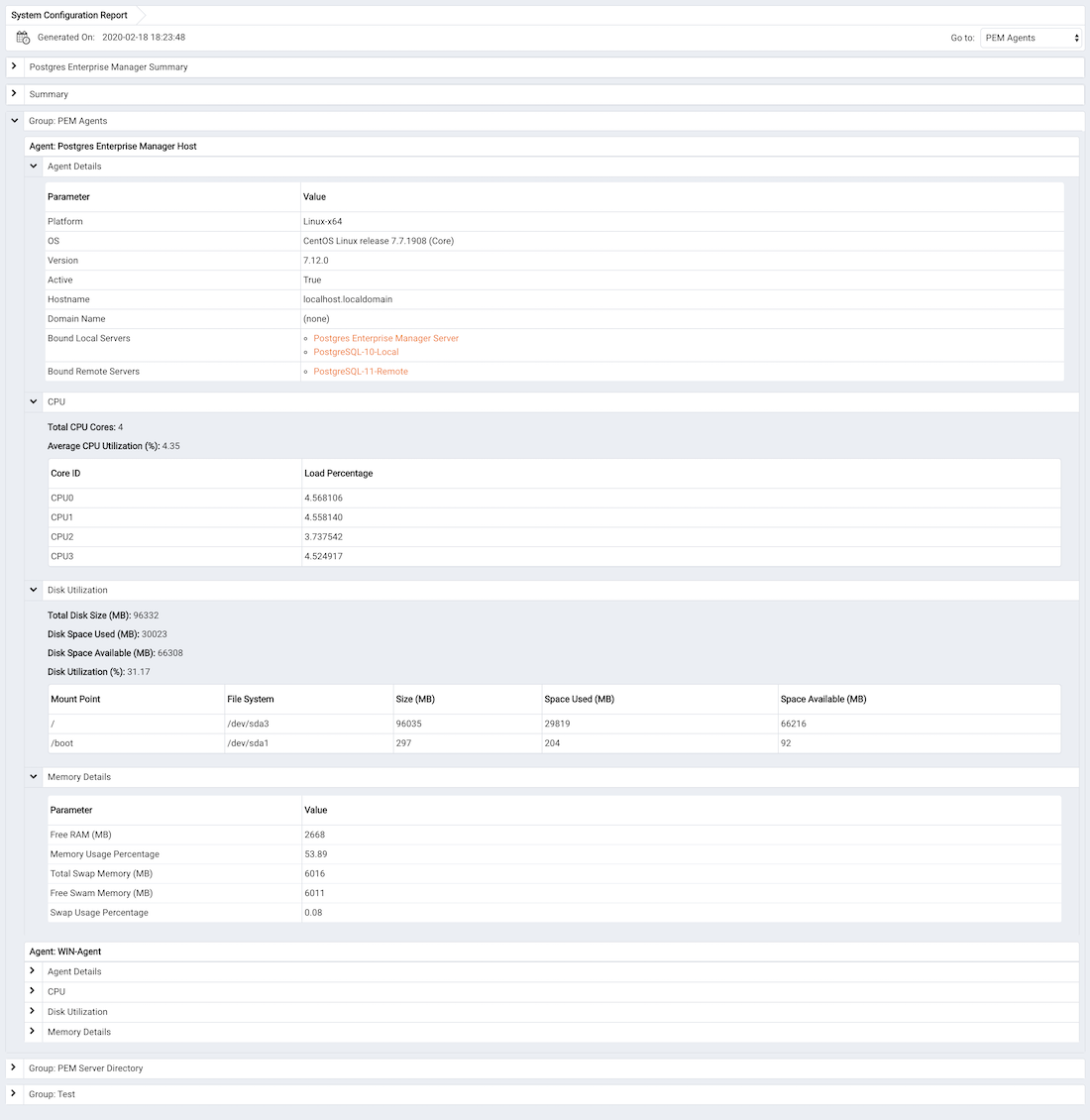The width and height of the screenshot is (1090, 1120).
Task: Expand CPU section under WIN-Agent
Action: 32,991
